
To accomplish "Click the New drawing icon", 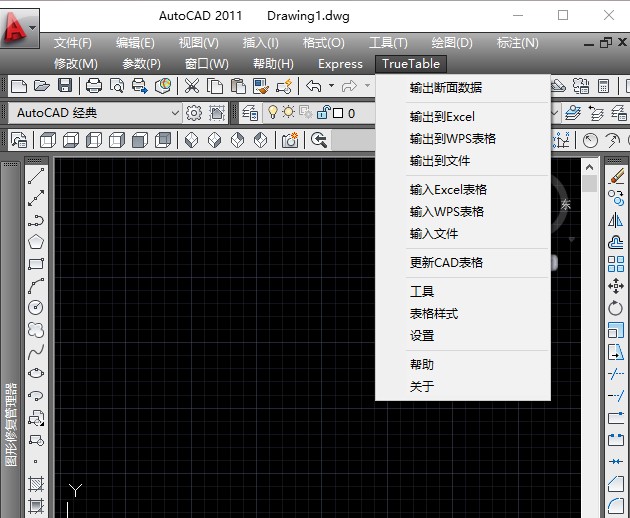I will (19, 86).
